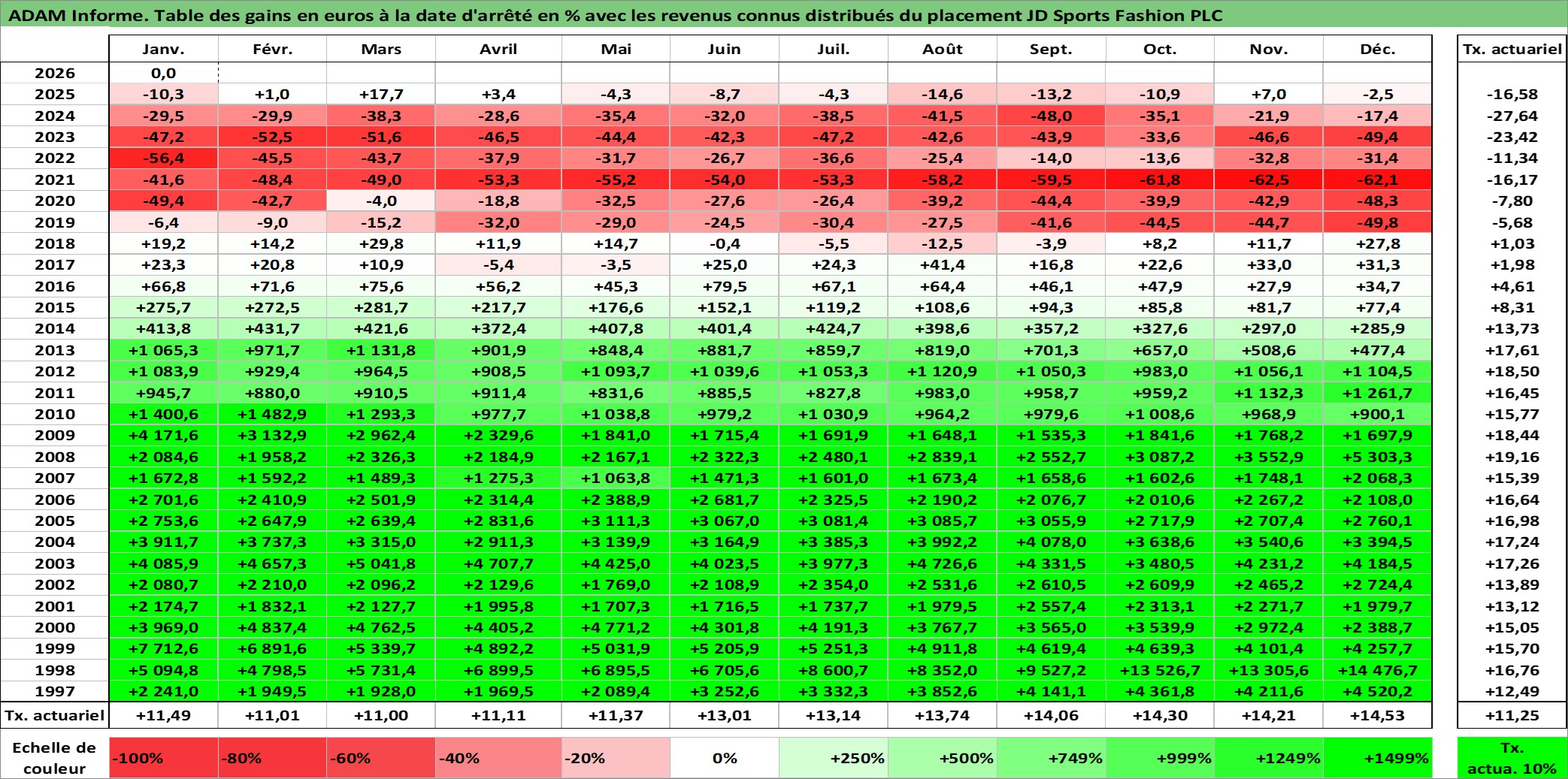Select the -56,4 cell in January 2022

163,158
